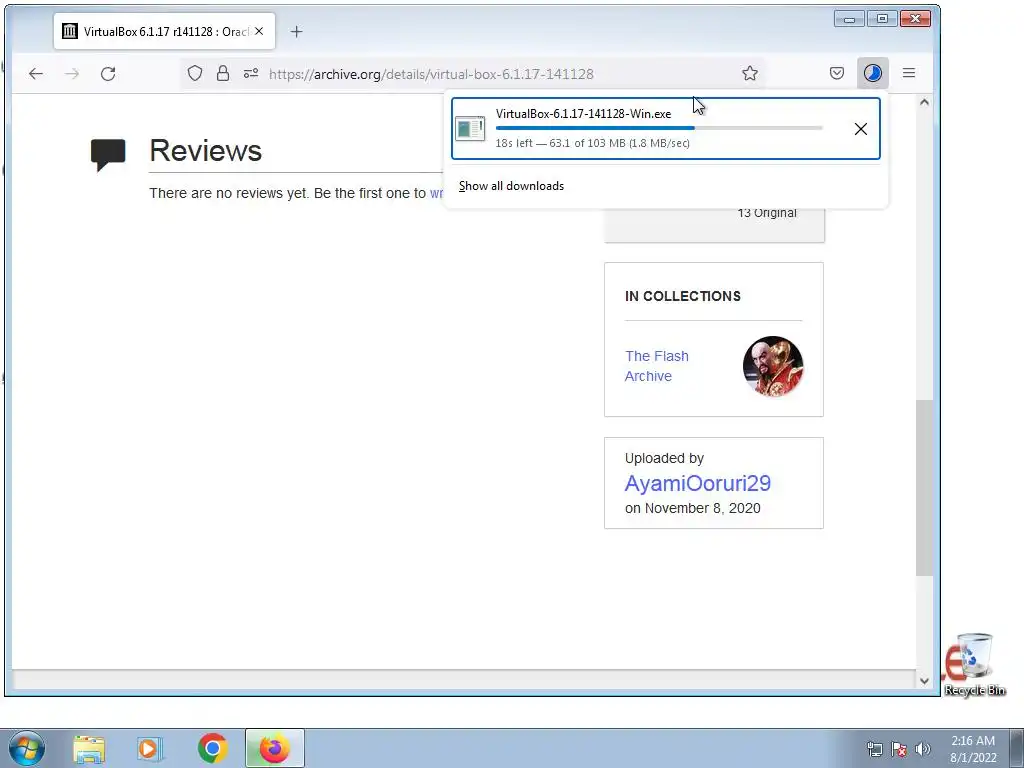
Task: Go back with the browser back arrow
Action: (36, 74)
